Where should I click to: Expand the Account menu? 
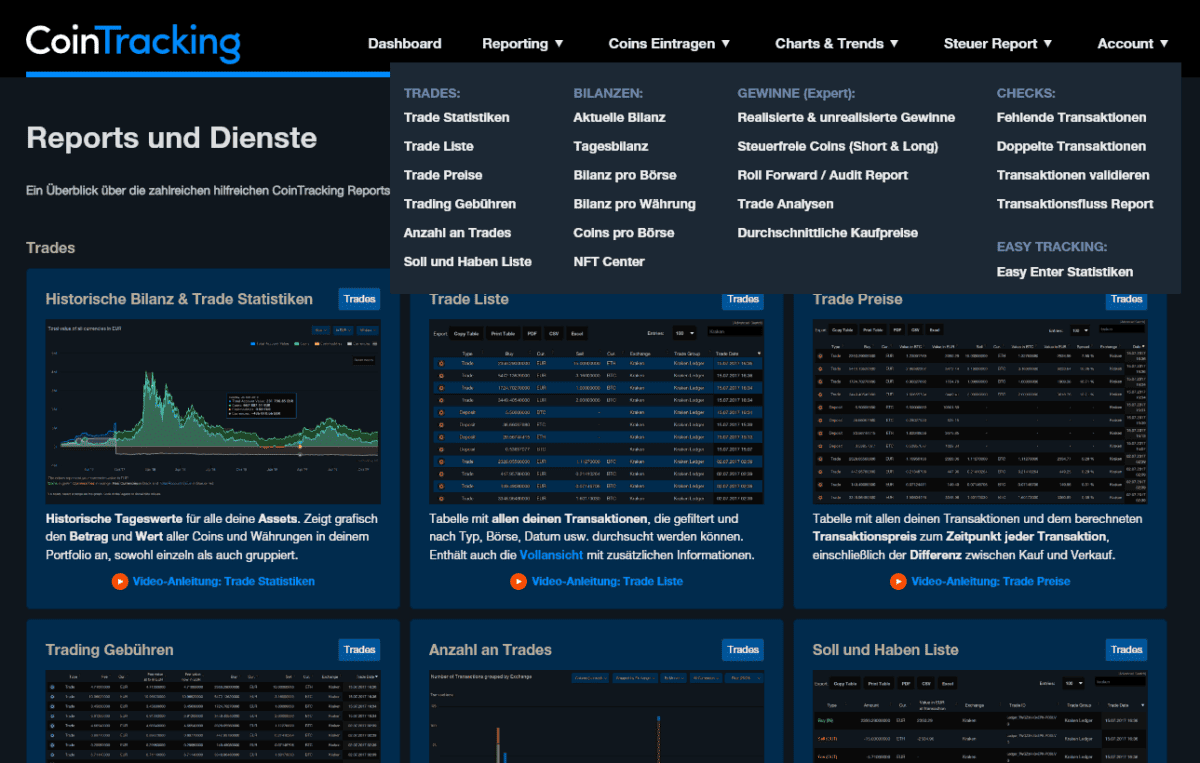[x=1131, y=43]
